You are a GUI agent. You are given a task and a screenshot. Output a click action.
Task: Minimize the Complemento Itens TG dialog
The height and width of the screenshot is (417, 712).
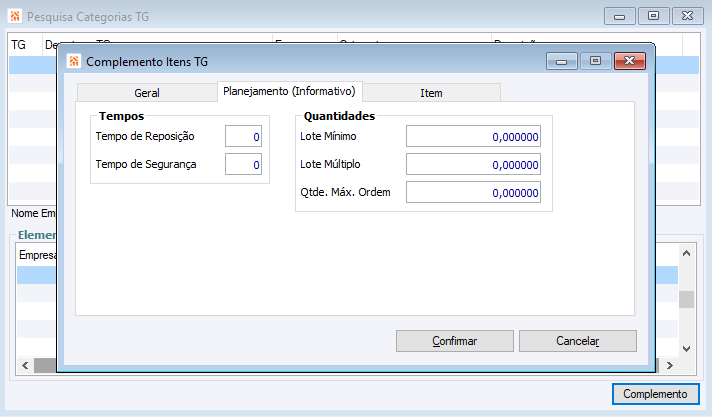(562, 61)
